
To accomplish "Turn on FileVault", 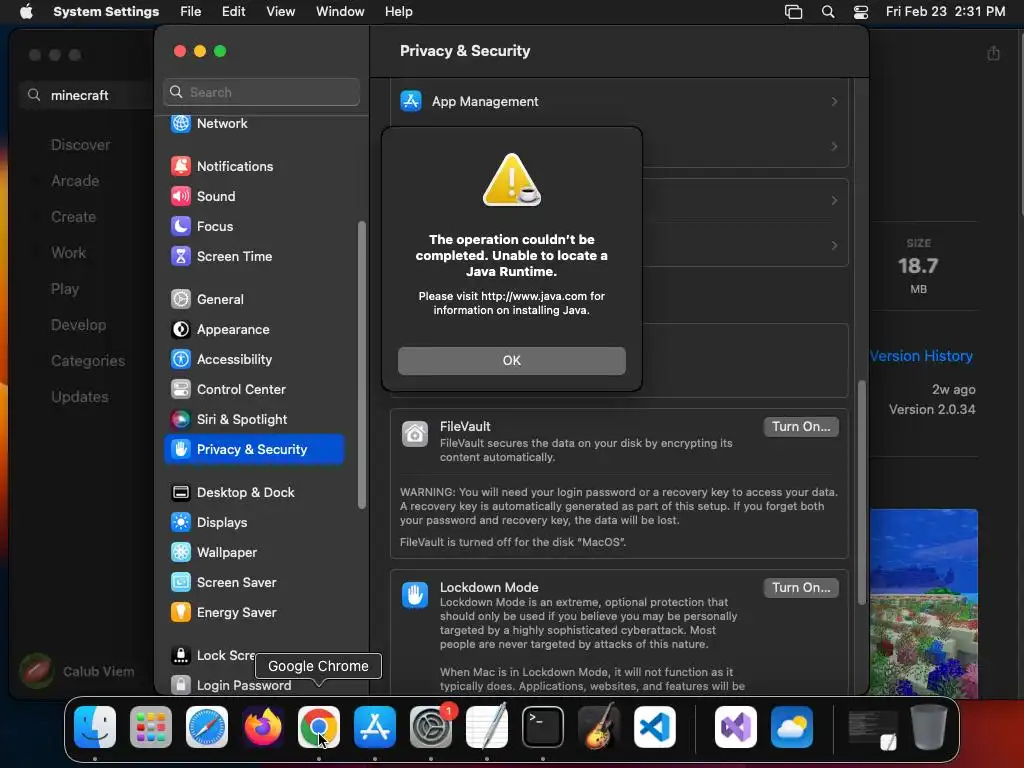I will [801, 426].
